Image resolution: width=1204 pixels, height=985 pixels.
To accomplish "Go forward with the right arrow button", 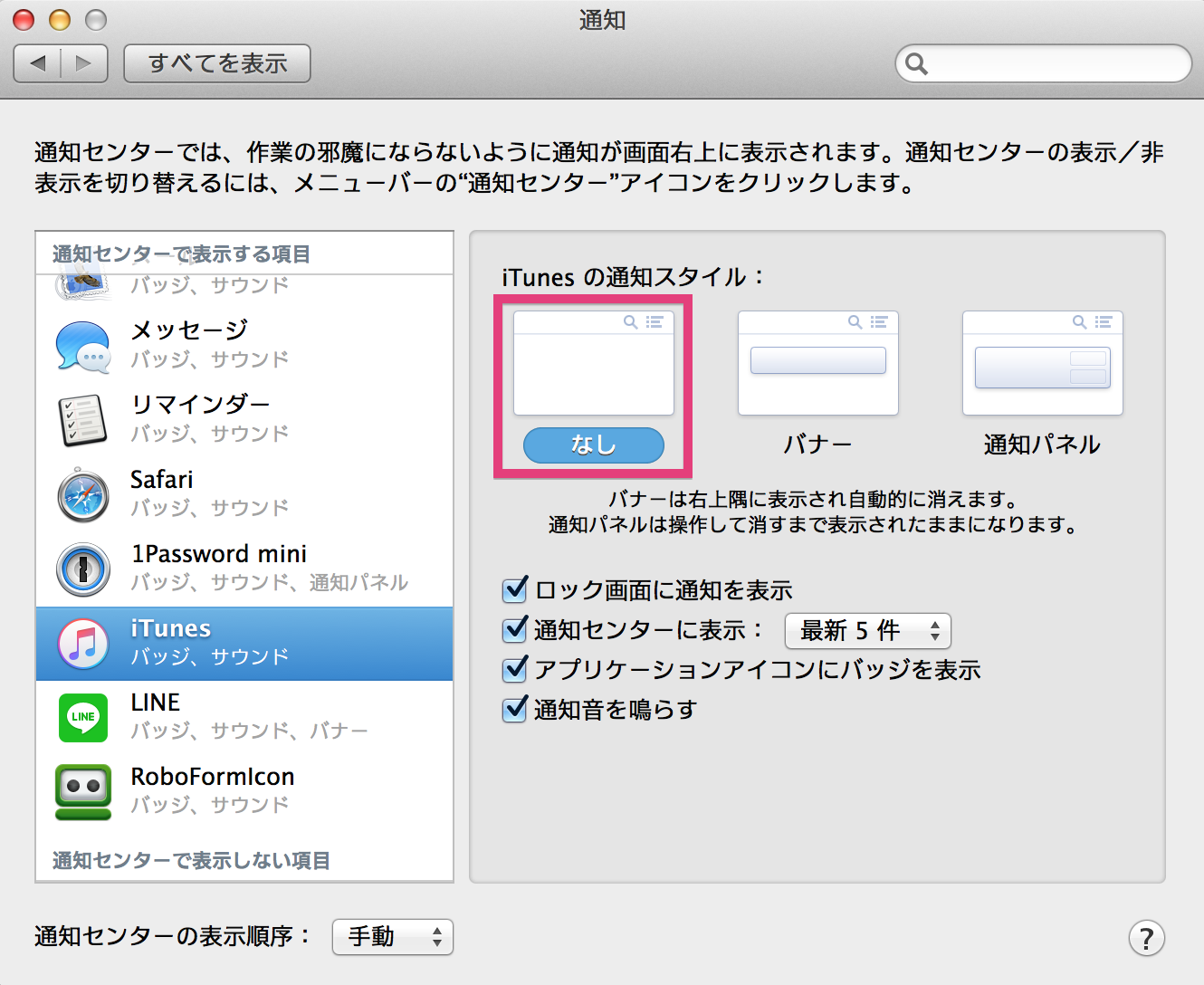I will [84, 63].
